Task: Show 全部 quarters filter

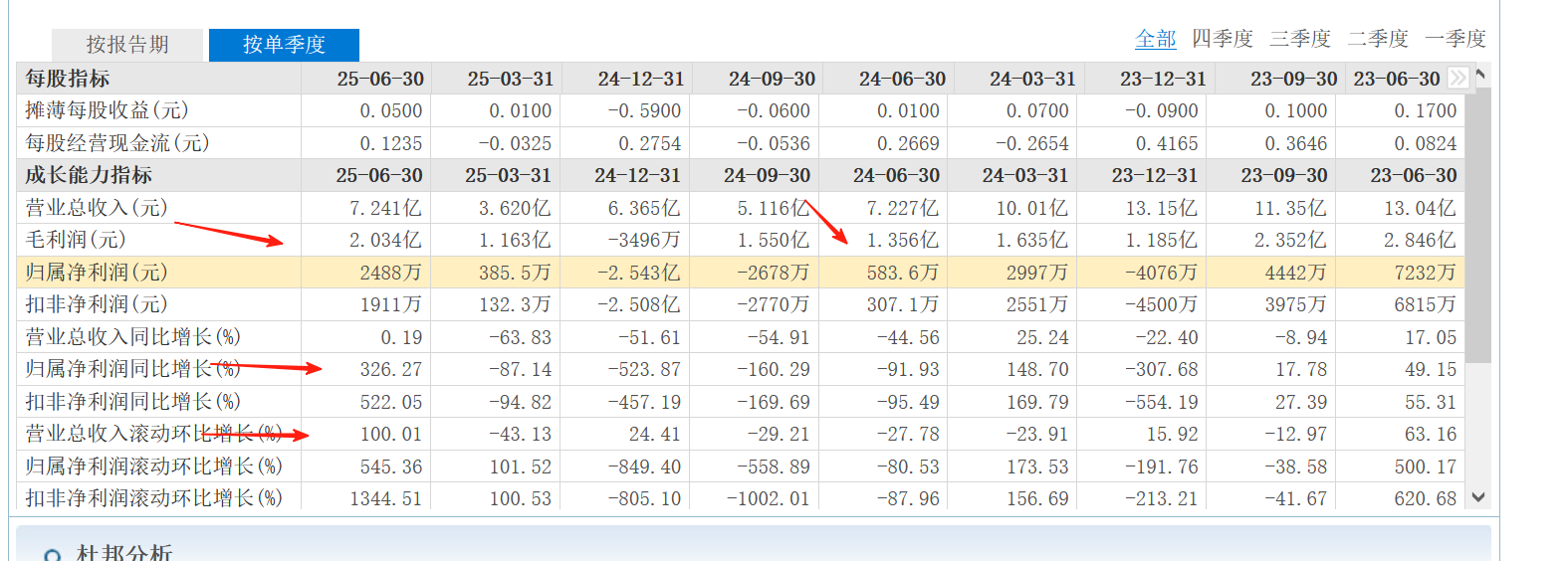Action: [1155, 39]
